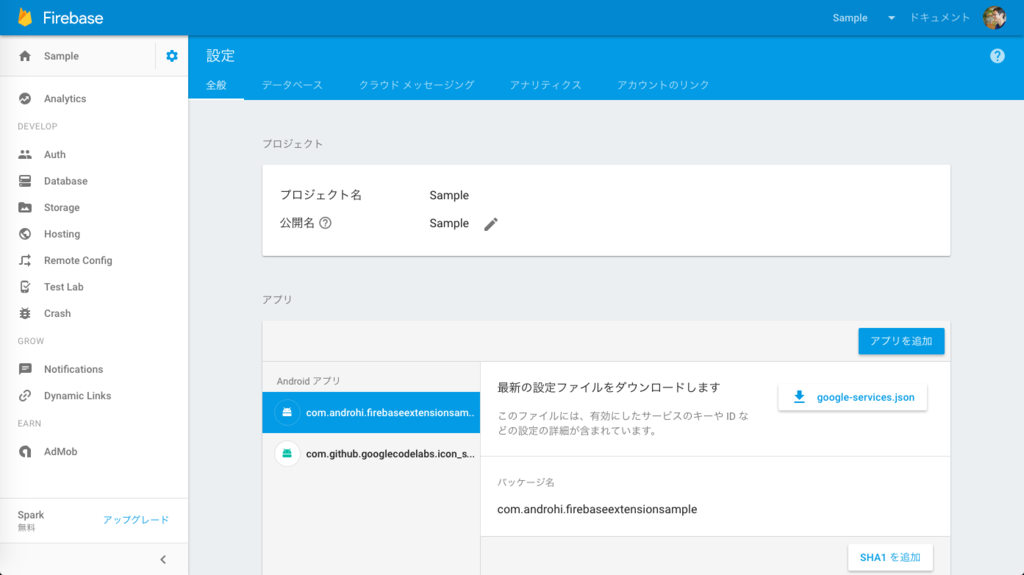Click the Storage folder icon
The image size is (1024, 575).
(x=25, y=208)
